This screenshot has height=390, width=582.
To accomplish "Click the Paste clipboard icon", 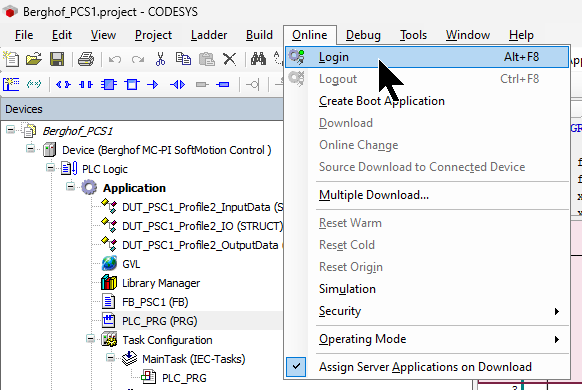I will click(x=207, y=59).
